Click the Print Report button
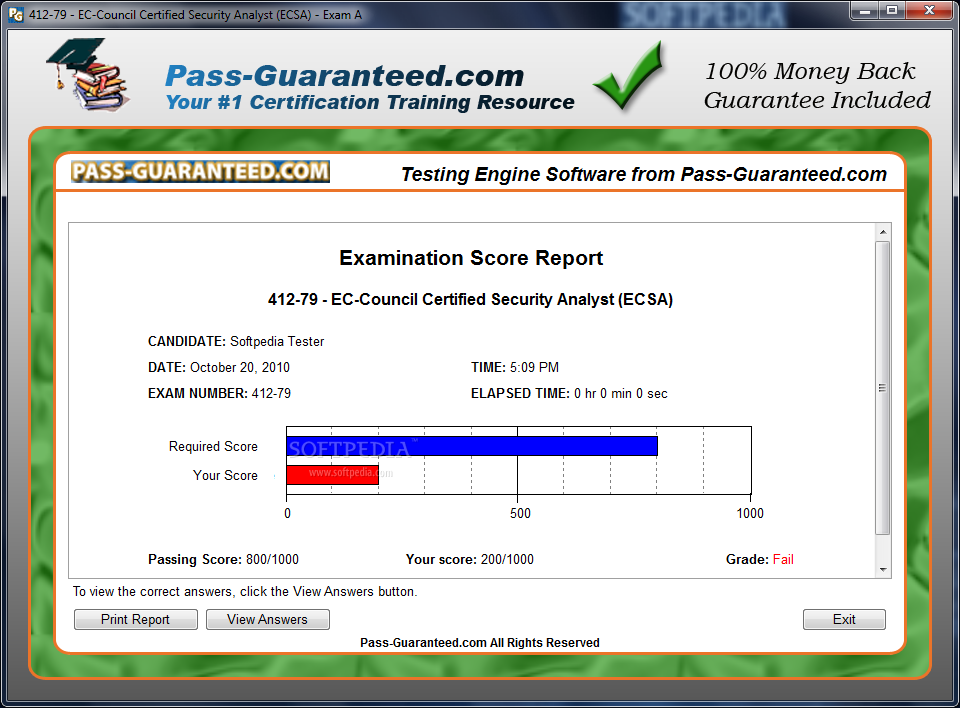 coord(135,619)
